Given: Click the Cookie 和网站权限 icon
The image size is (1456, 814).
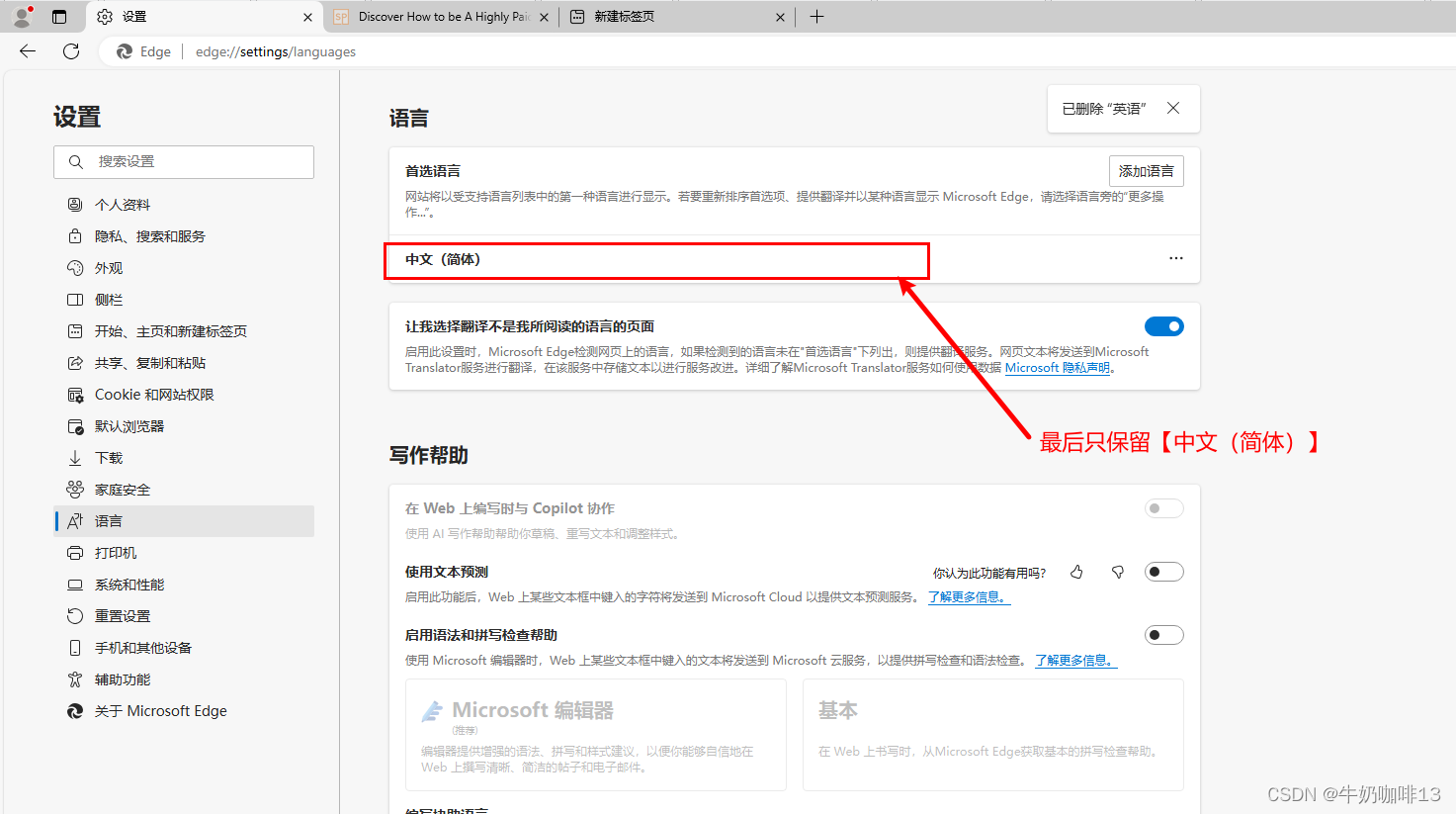Looking at the screenshot, I should pos(75,395).
